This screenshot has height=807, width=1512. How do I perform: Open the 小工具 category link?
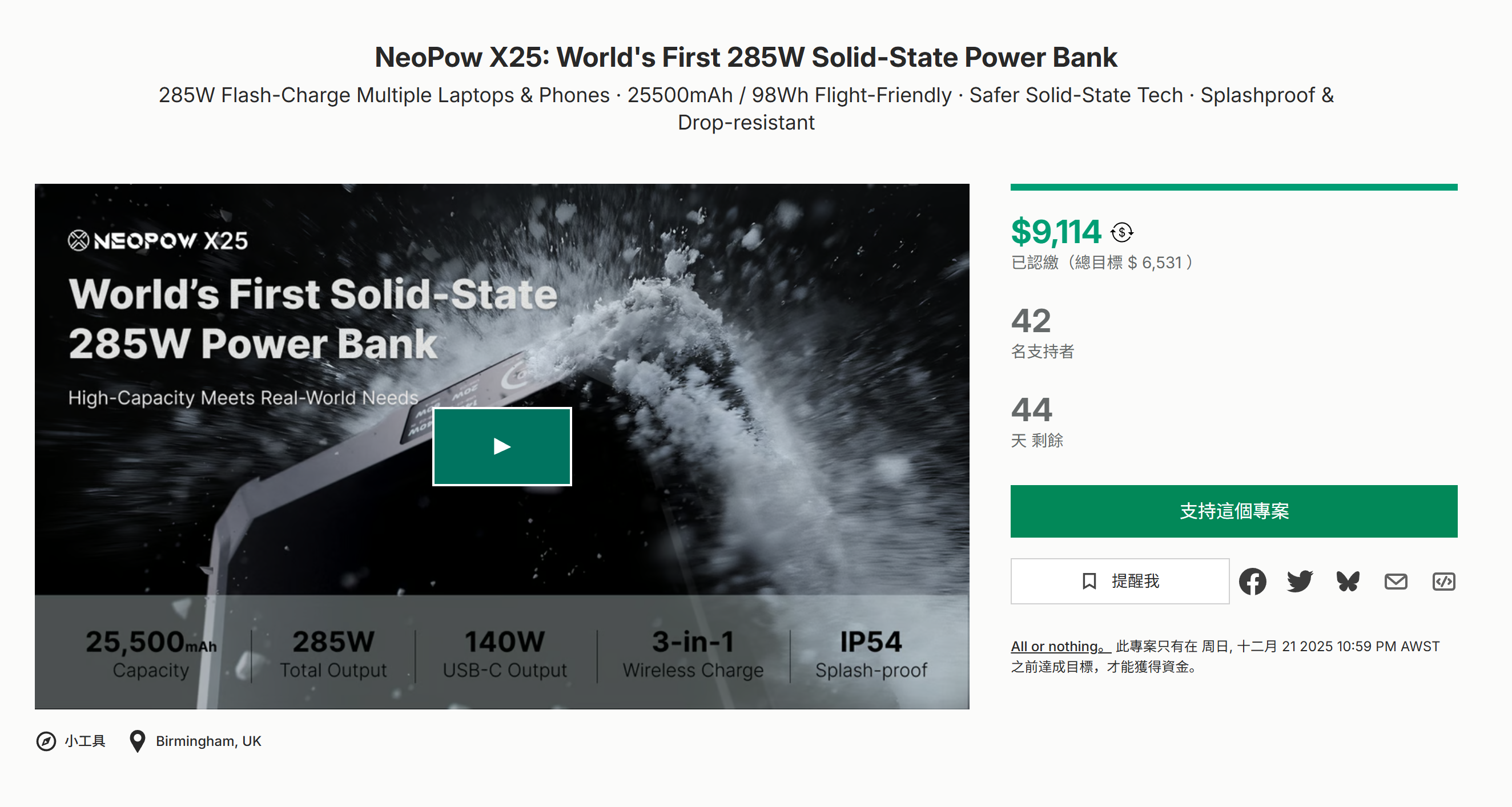tap(85, 741)
